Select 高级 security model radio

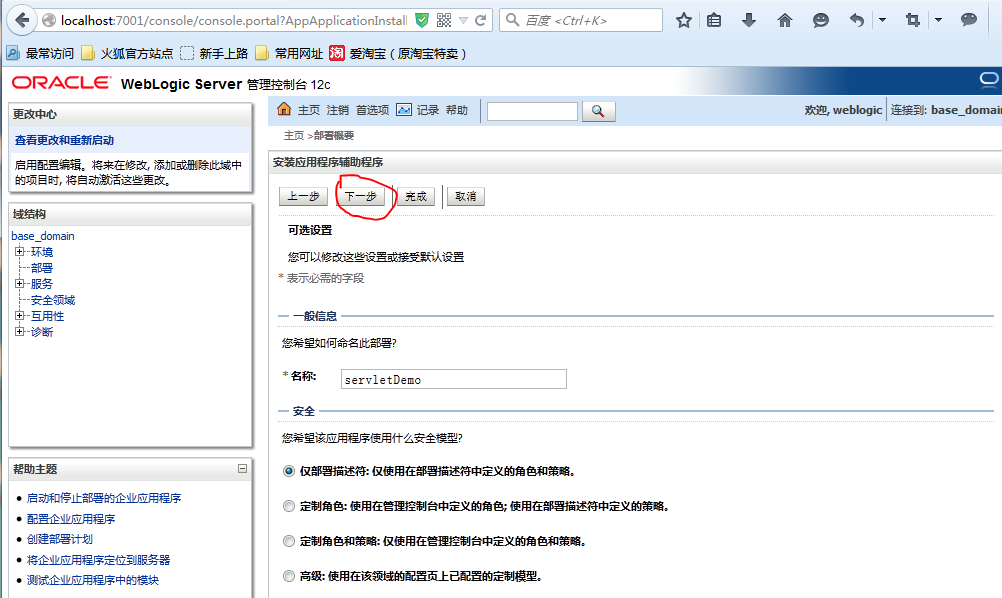coord(289,576)
